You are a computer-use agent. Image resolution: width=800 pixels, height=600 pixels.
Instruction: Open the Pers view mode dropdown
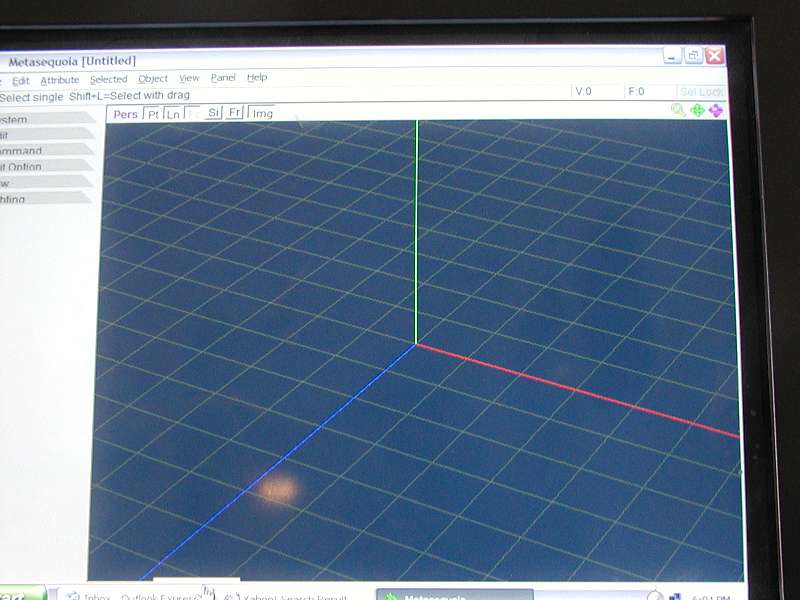[x=126, y=114]
